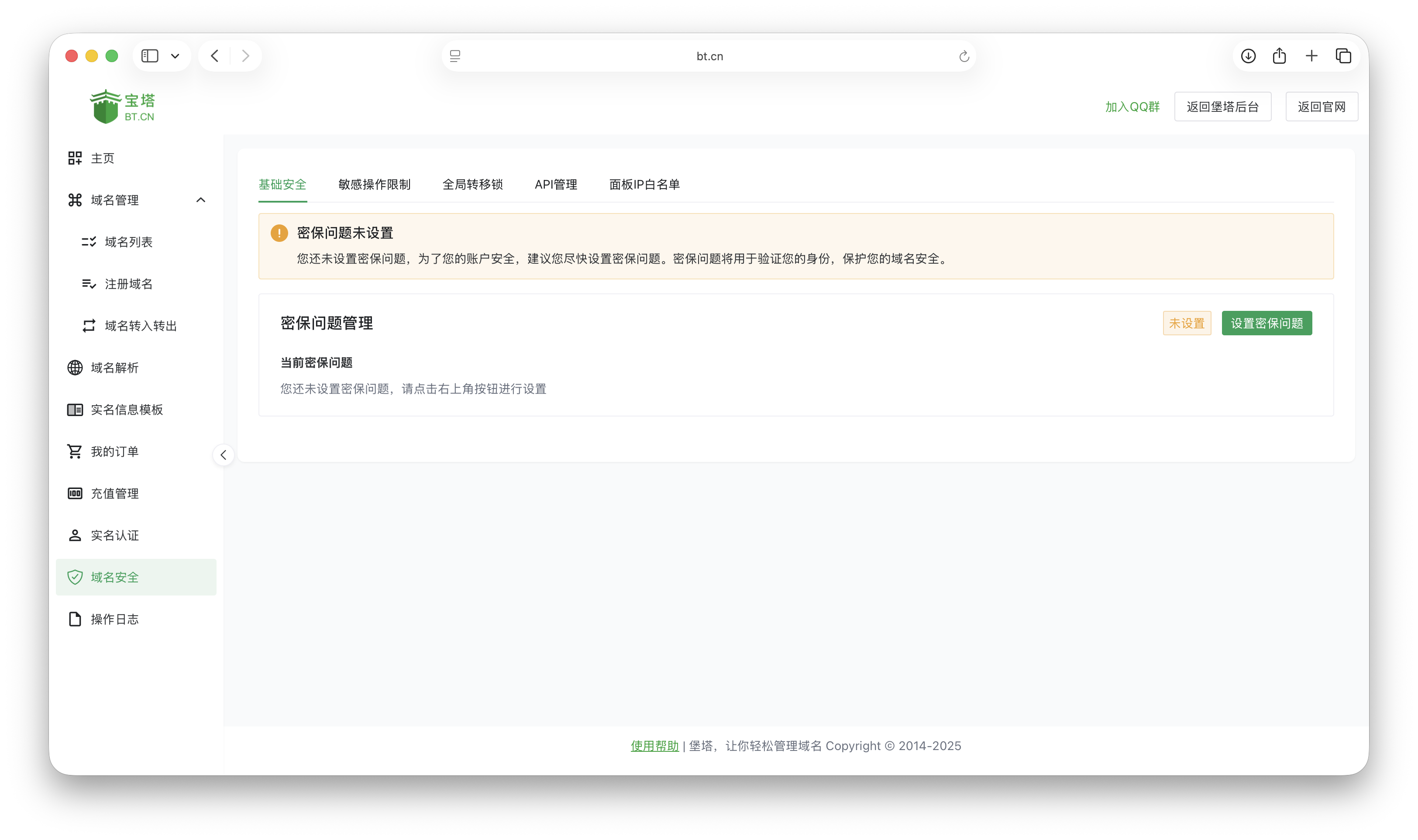Open the 主页 home icon in sidebar
This screenshot has width=1418, height=840.
click(75, 158)
